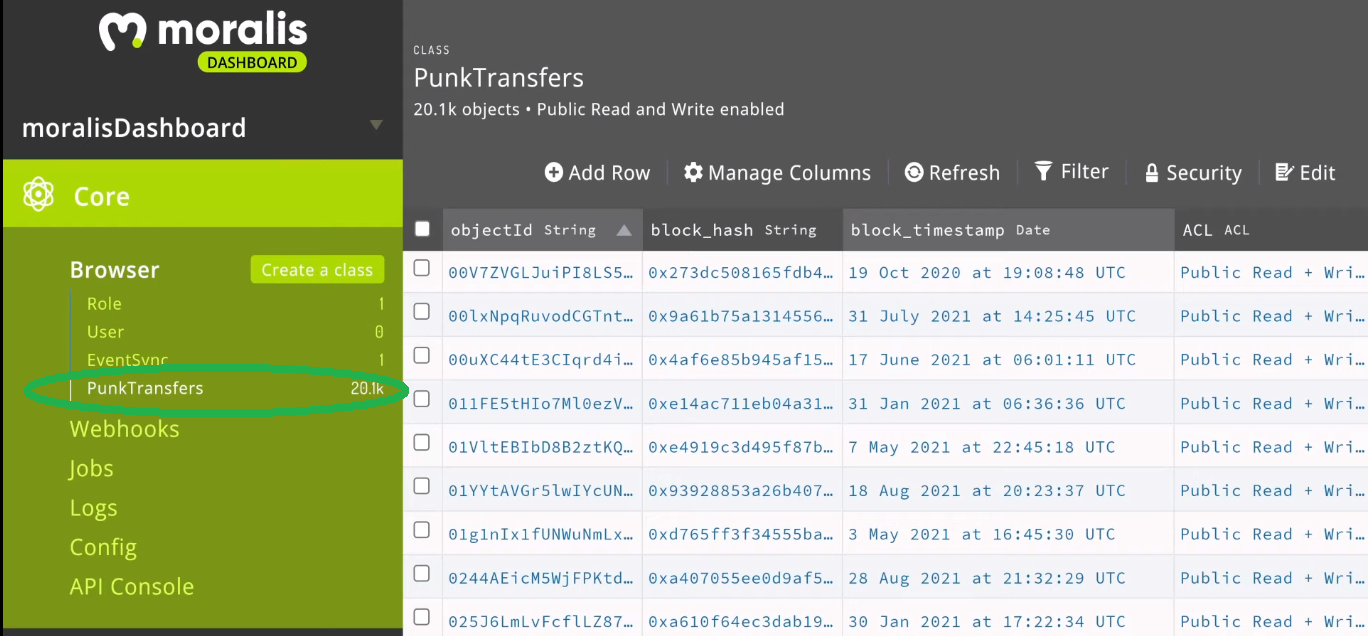Click the Create a class button
Viewport: 1368px width, 636px height.
(317, 270)
